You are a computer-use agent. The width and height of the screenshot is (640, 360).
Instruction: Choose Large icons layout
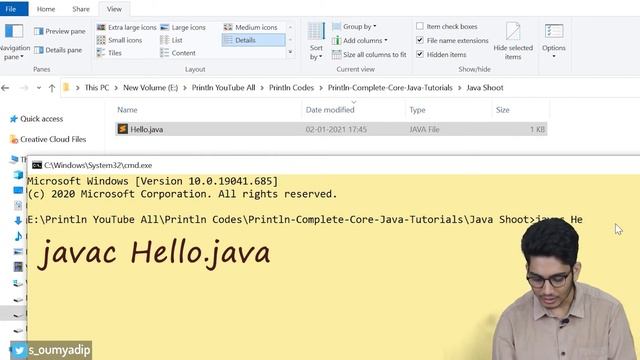pos(183,27)
